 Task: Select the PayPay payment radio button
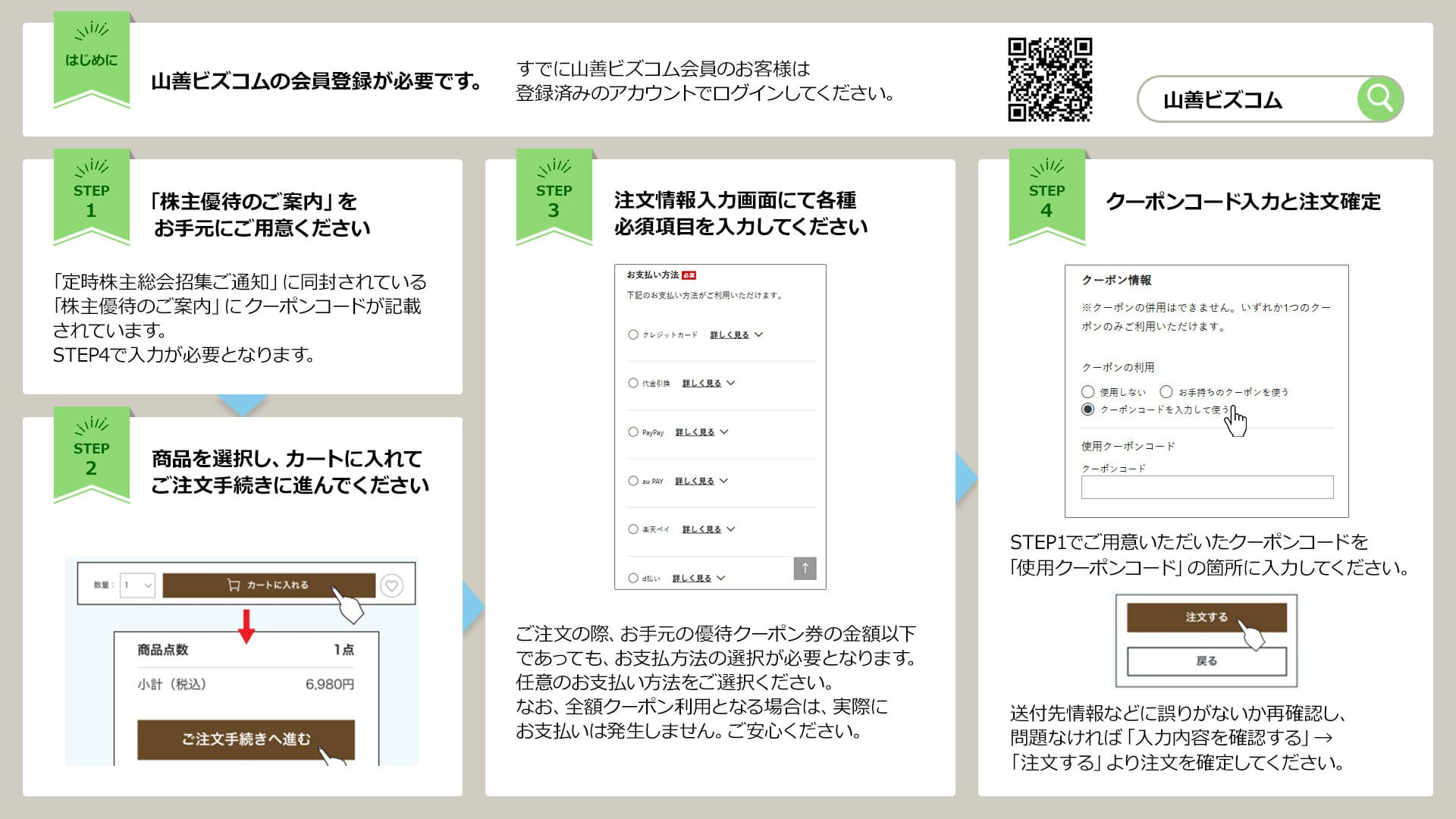tap(633, 431)
